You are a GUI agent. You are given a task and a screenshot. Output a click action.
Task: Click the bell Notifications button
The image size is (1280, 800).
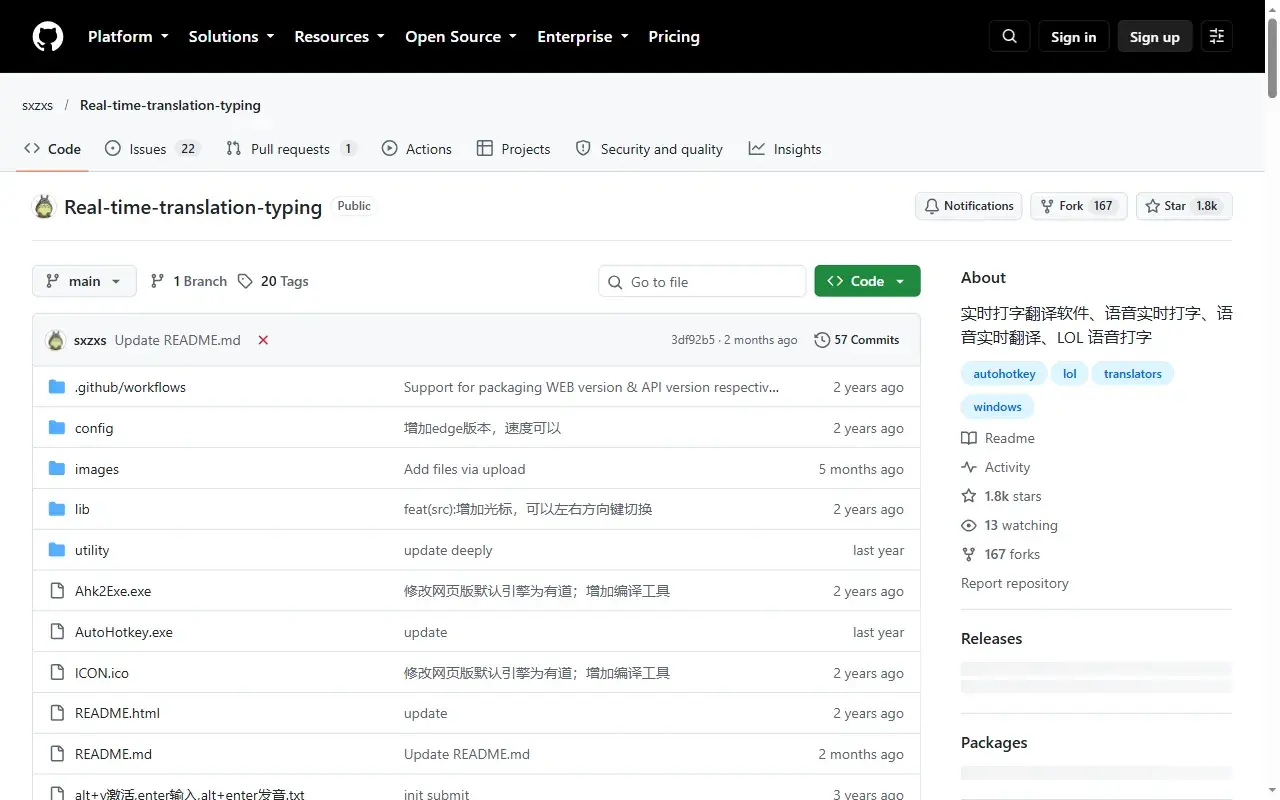click(x=968, y=206)
